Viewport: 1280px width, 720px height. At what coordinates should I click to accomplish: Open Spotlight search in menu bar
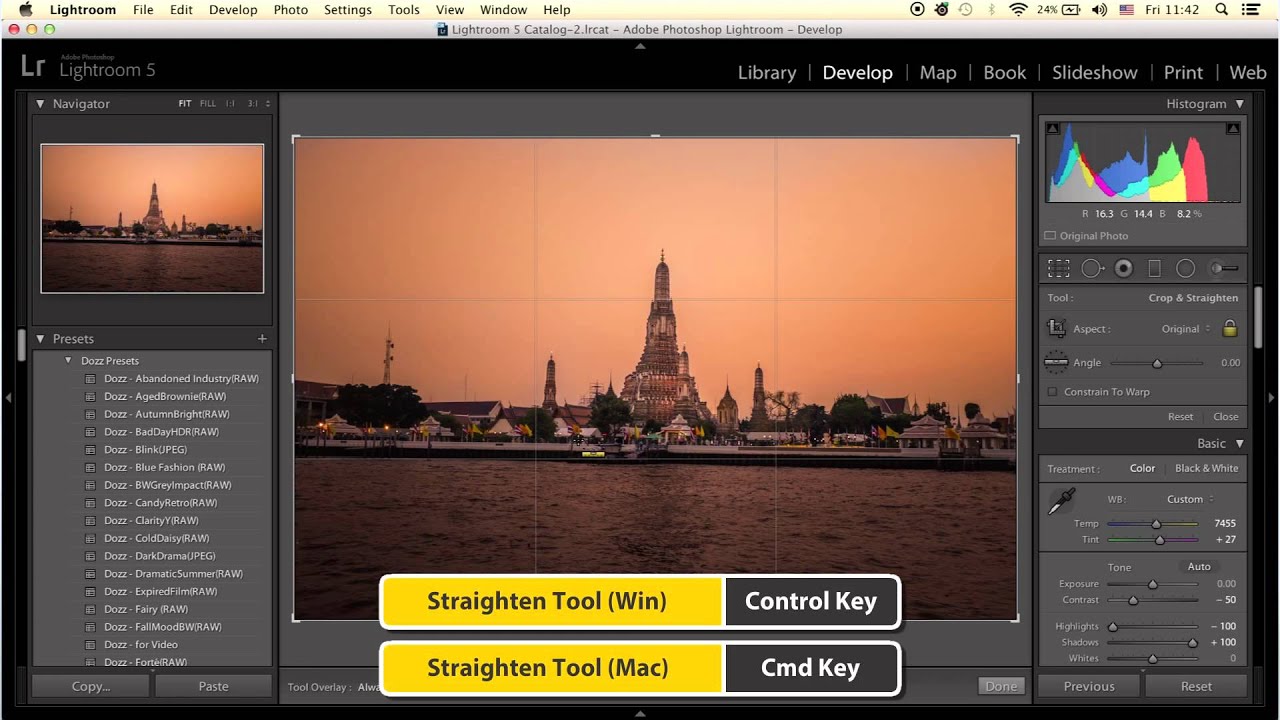pyautogui.click(x=1222, y=10)
